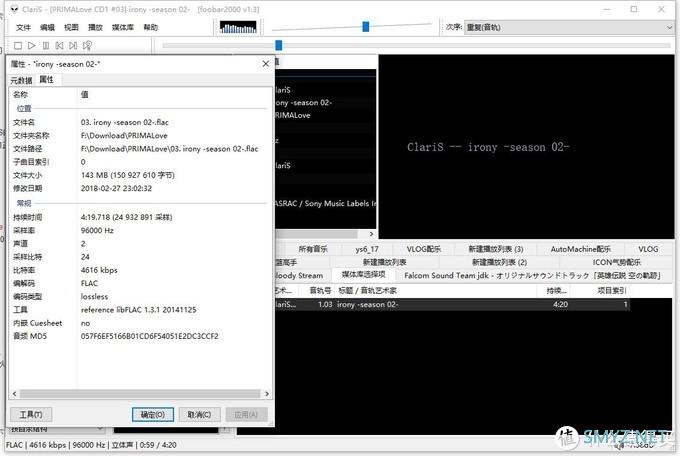680x456 pixels.
Task: Open the 播放 menu
Action: click(95, 27)
